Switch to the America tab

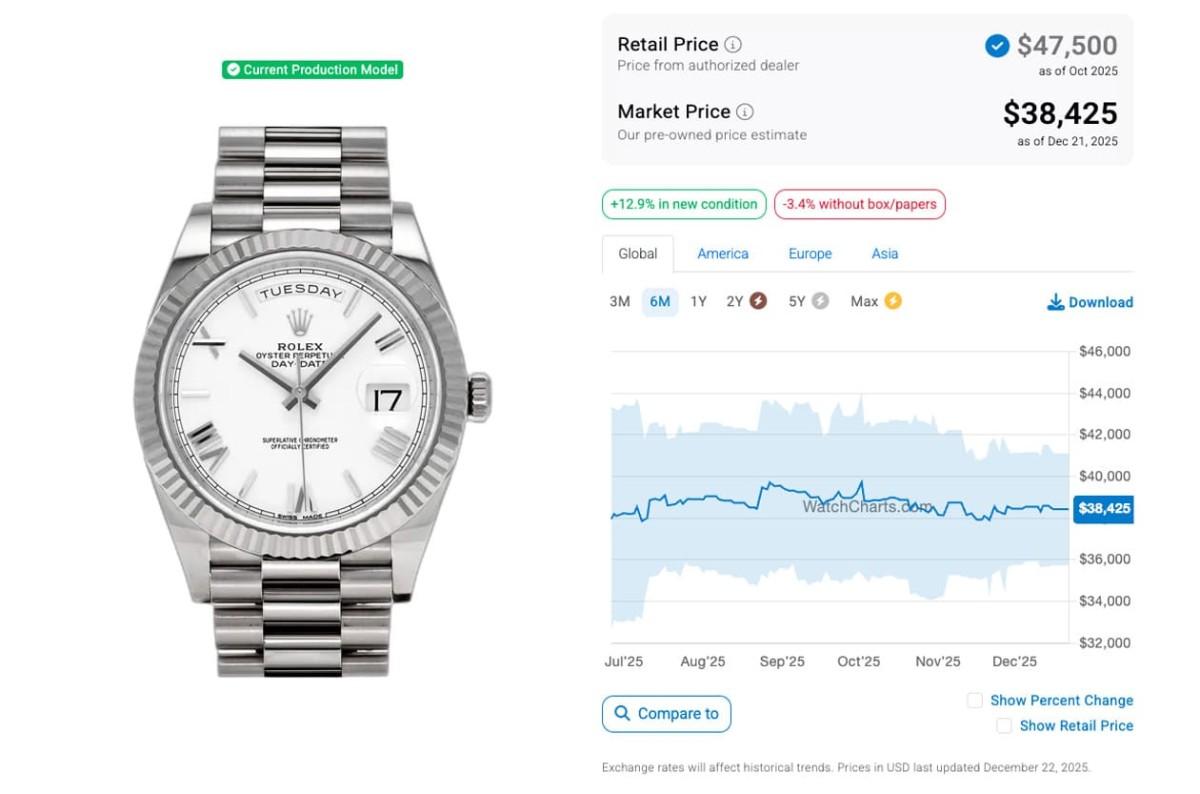(723, 254)
